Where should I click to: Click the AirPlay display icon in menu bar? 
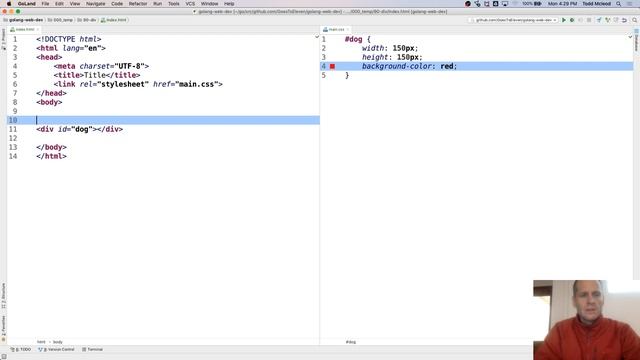(x=505, y=4)
